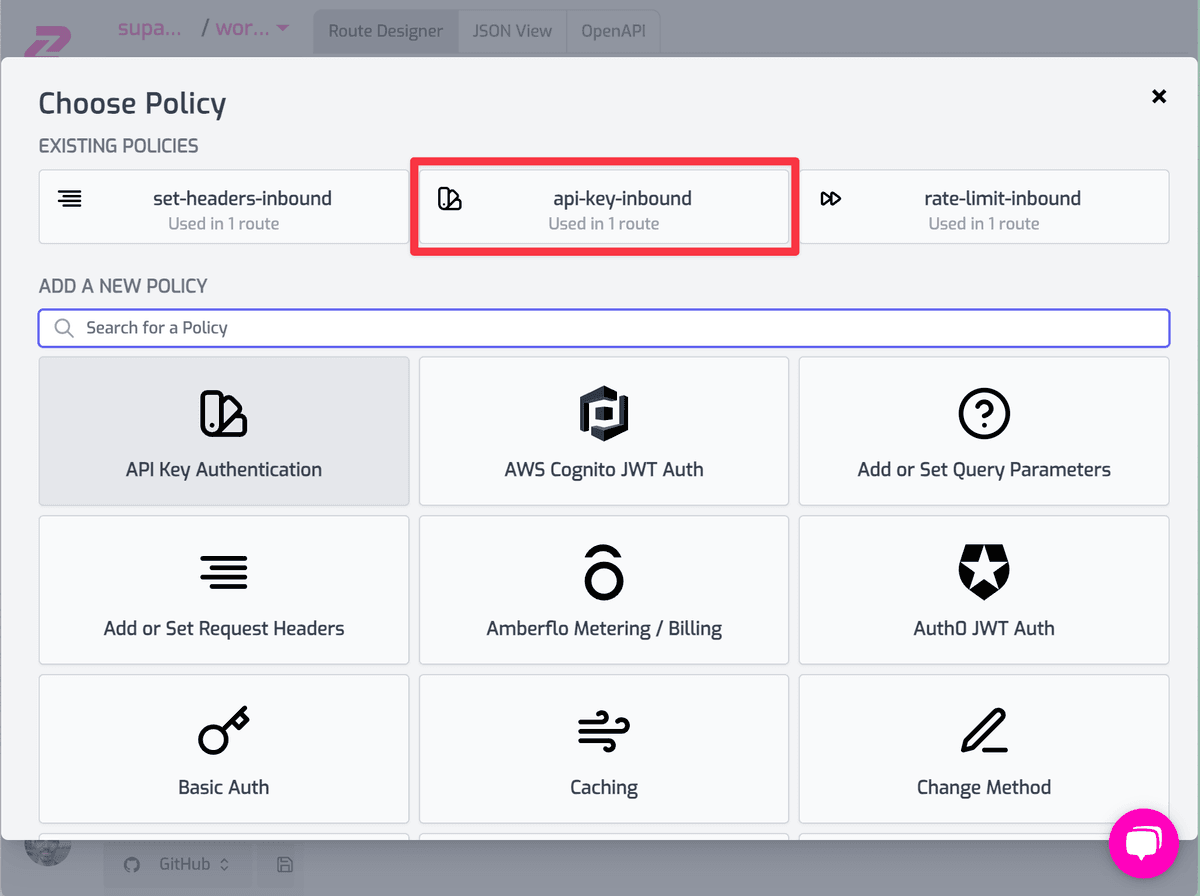Switch to the Route Designer tab
This screenshot has height=896, width=1200.
(x=386, y=31)
